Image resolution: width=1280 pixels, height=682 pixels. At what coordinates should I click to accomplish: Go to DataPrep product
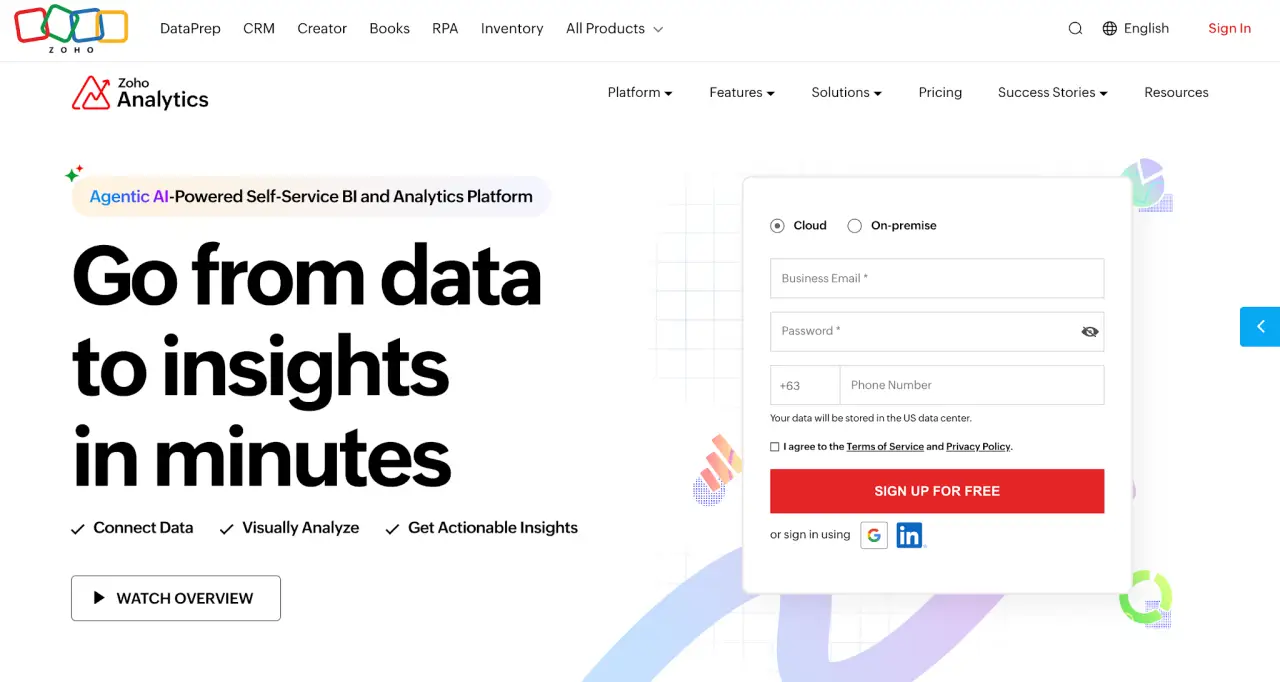(190, 29)
